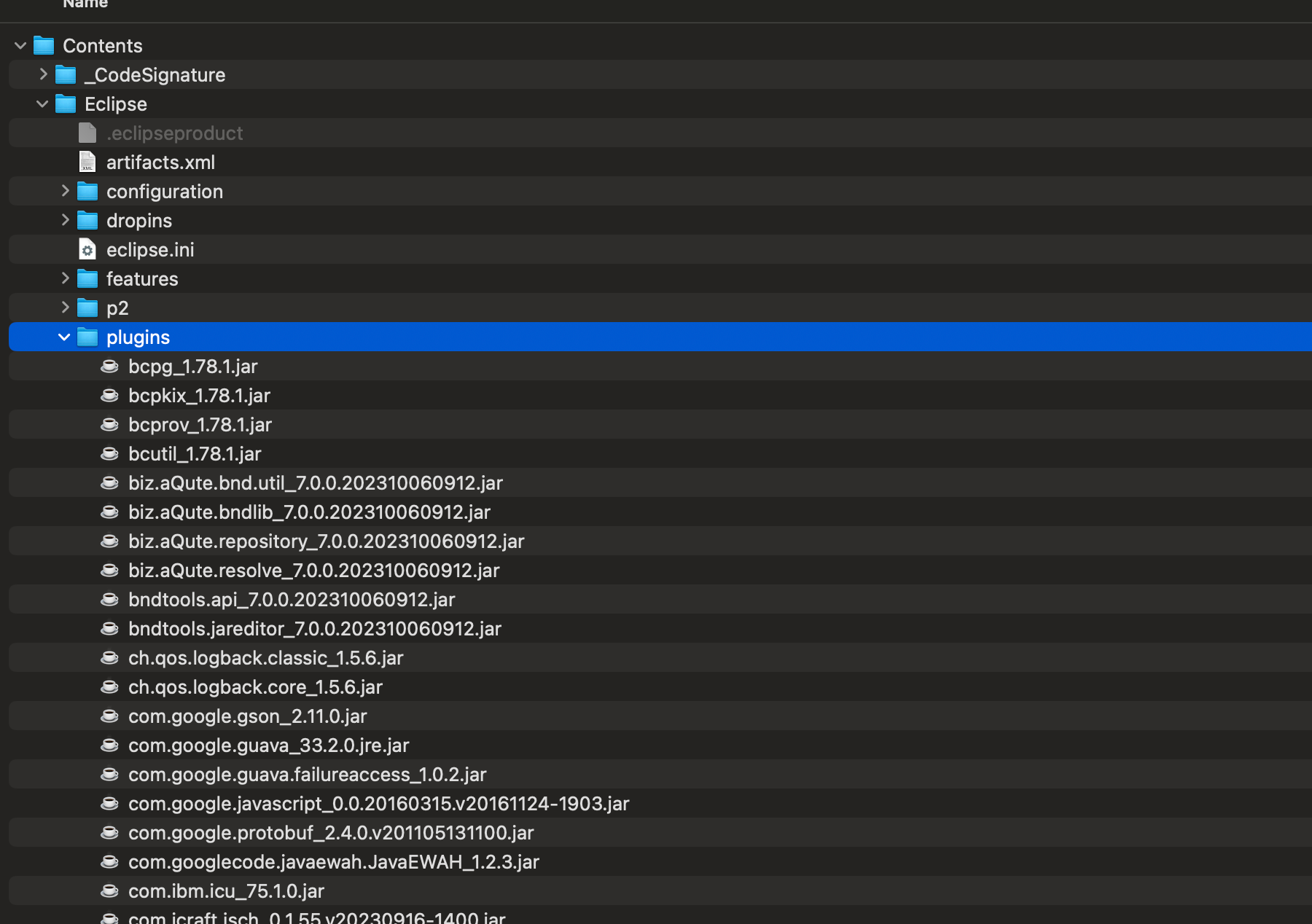Screen dimensions: 1312x924
Task: Select the artifacts.xml file name
Action: click(x=160, y=163)
